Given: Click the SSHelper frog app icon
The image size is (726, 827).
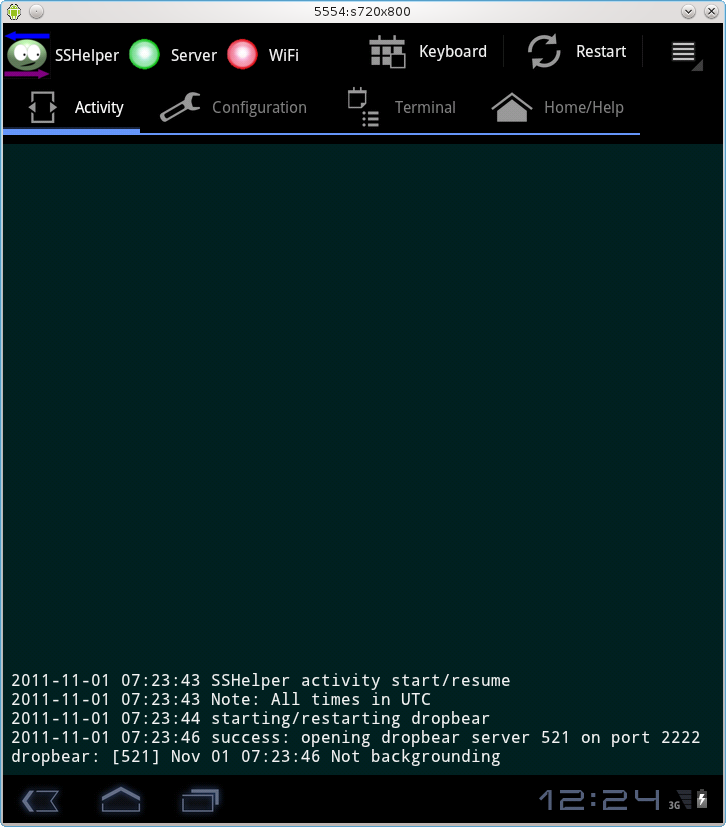Looking at the screenshot, I should 27,55.
